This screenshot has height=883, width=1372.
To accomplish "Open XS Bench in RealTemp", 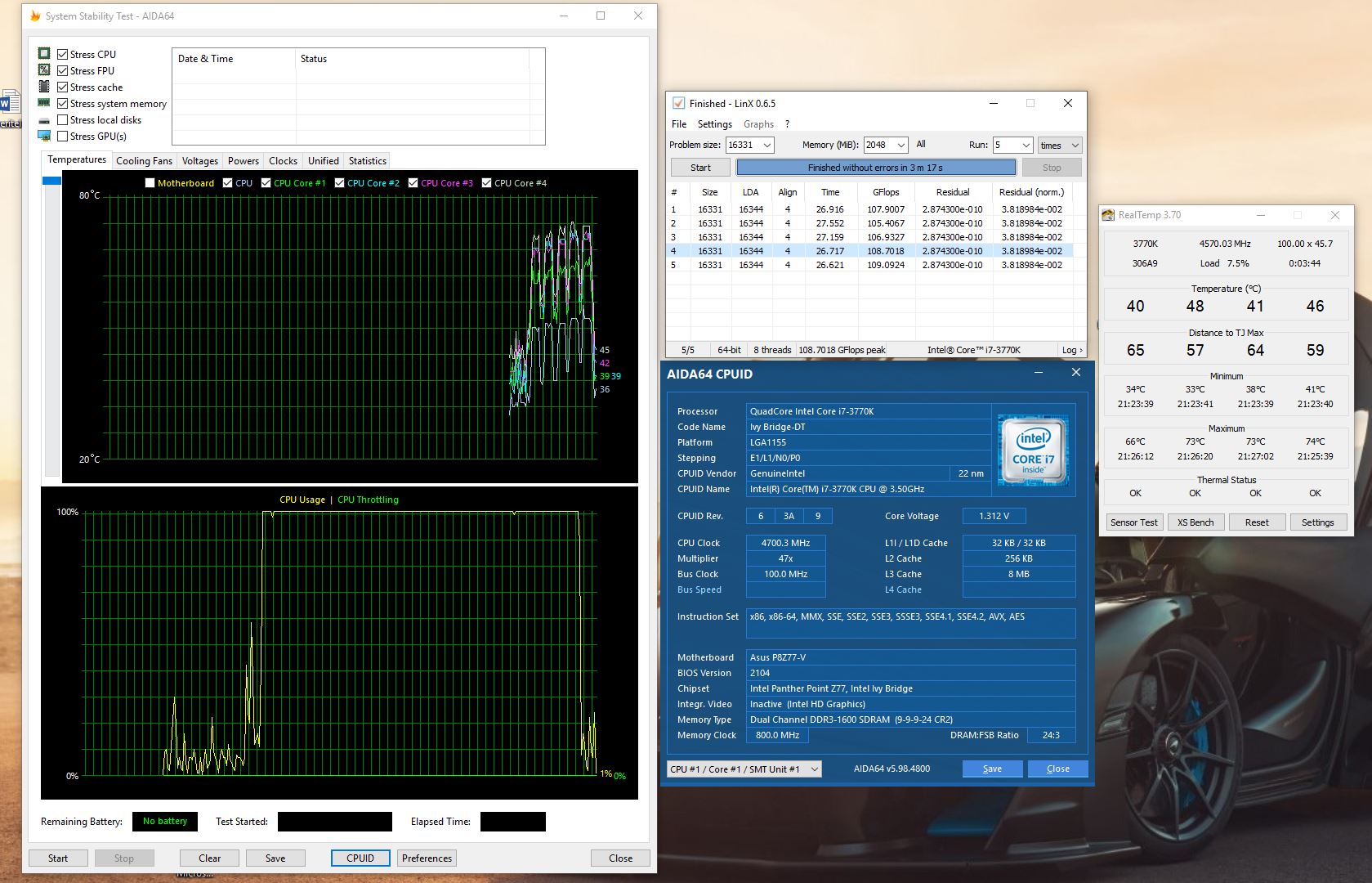I will 1195,522.
